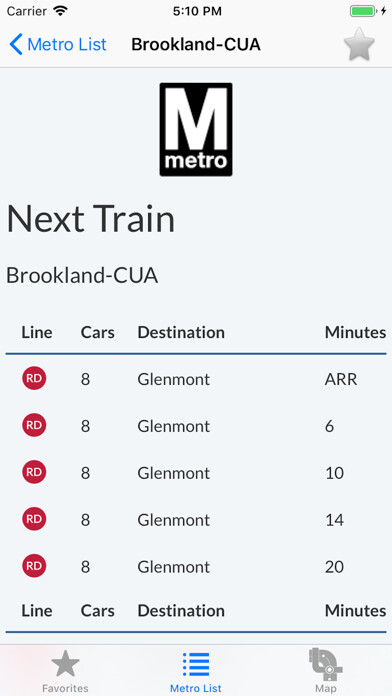The image size is (392, 696).
Task: Click the first Destination column header
Action: tap(181, 332)
